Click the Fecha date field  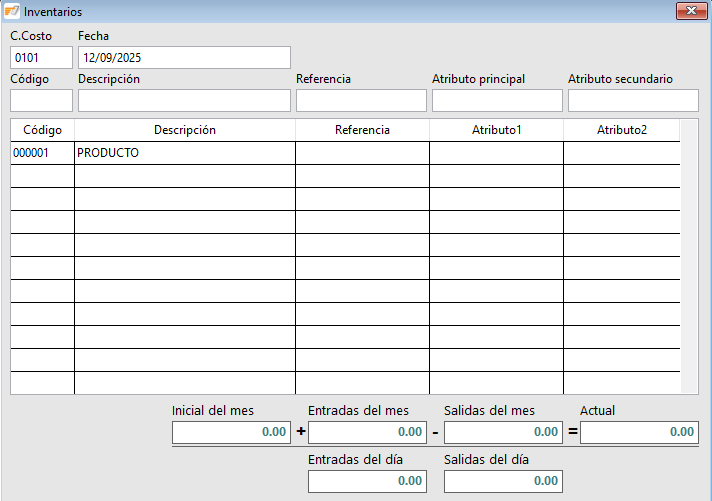click(x=184, y=58)
